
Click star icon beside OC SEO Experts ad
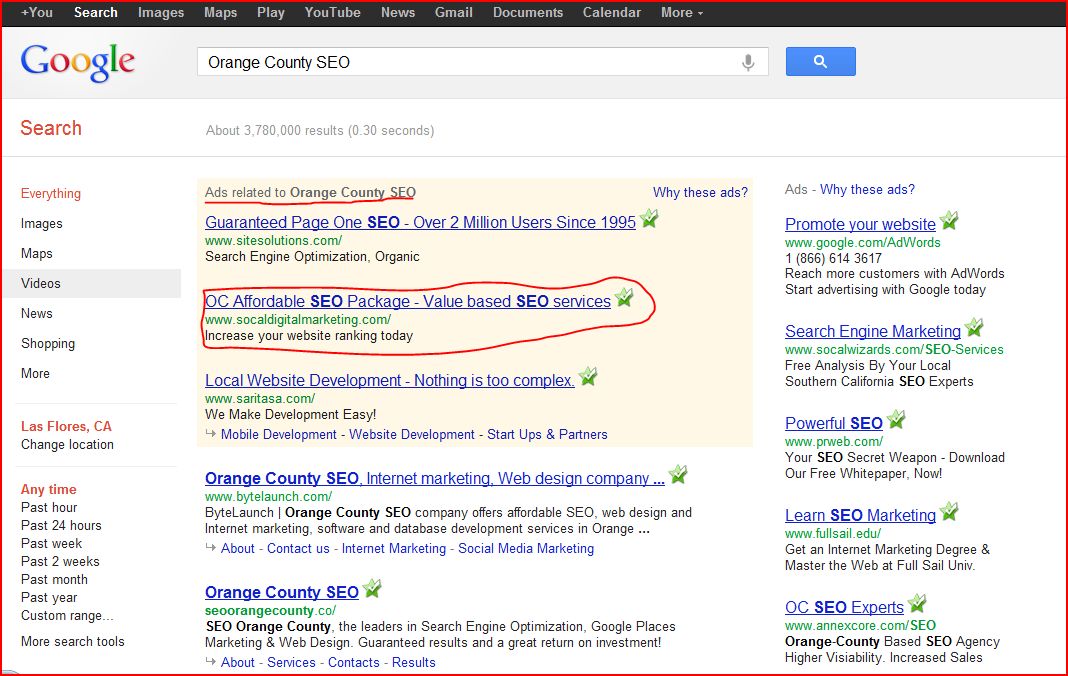point(917,604)
